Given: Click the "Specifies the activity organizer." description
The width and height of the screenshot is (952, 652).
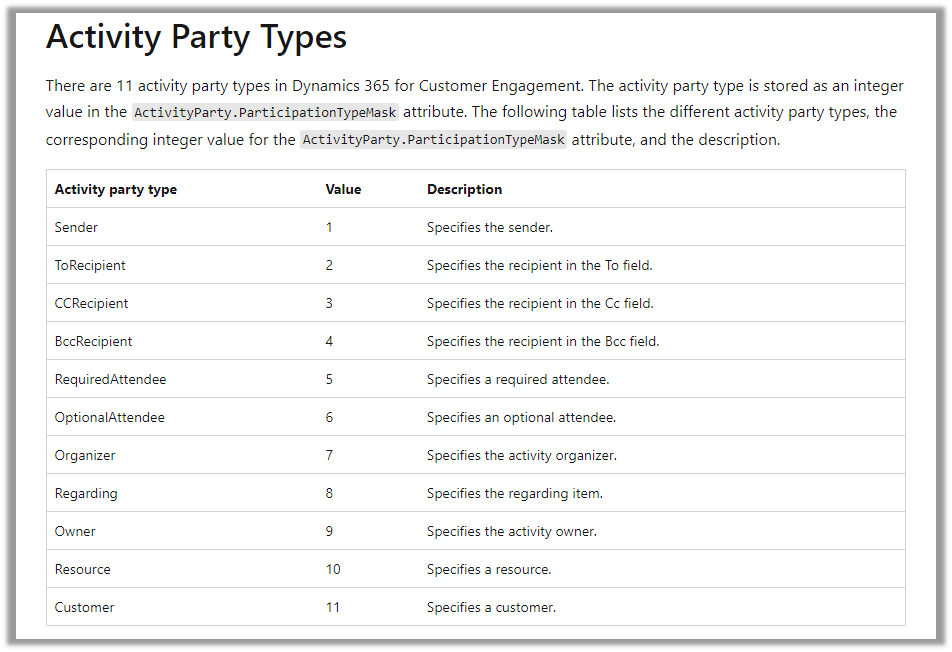Looking at the screenshot, I should pyautogui.click(x=521, y=455).
